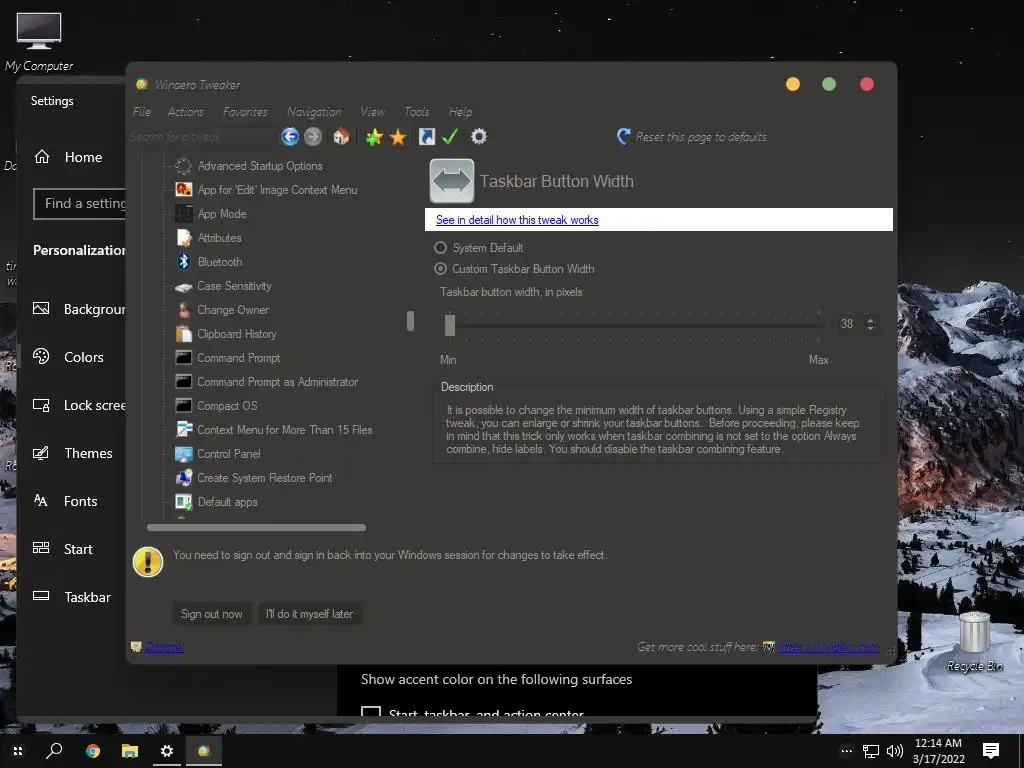
Task: Click the Default apps icon
Action: pos(184,502)
